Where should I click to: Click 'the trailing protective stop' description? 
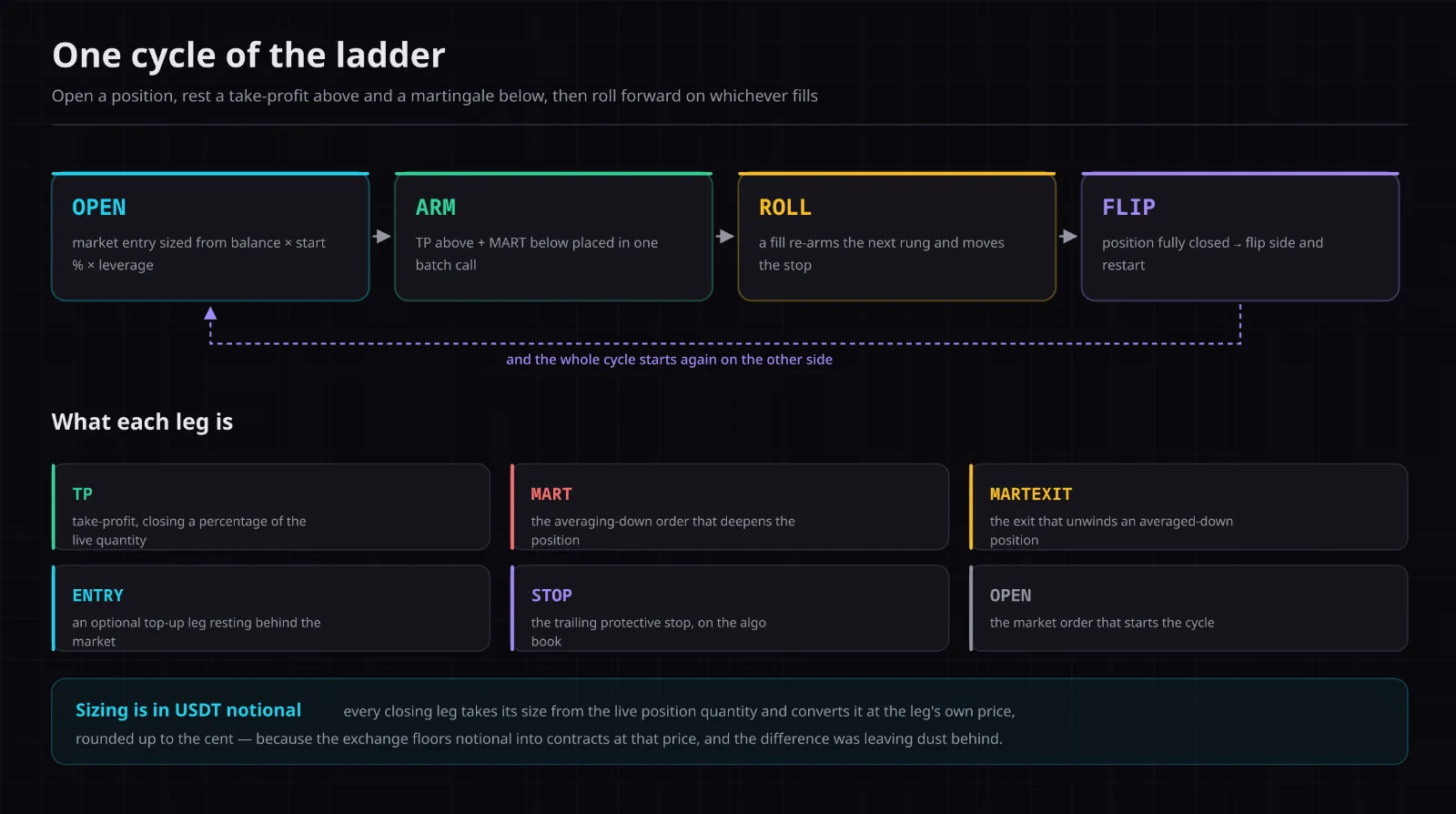point(648,632)
